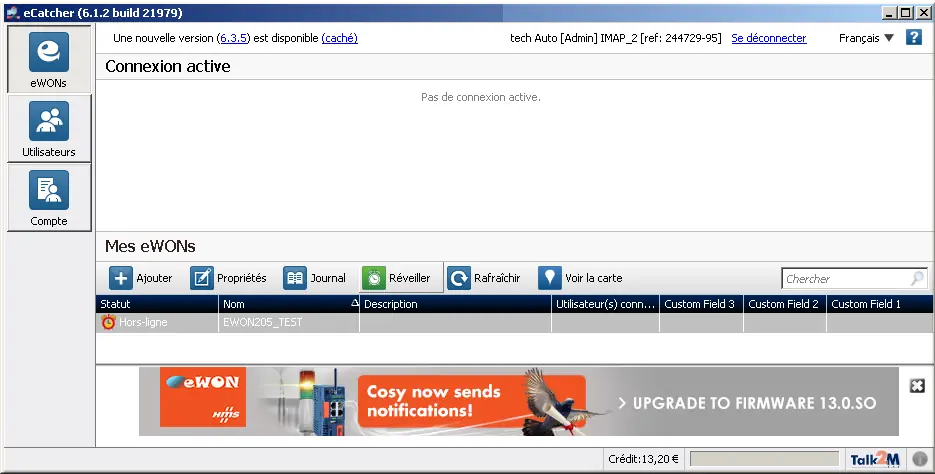Click the Ajouter plus icon

[x=120, y=278]
